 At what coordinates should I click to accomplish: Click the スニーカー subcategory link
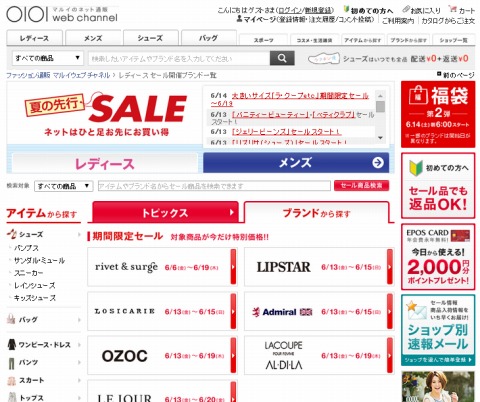(x=29, y=273)
